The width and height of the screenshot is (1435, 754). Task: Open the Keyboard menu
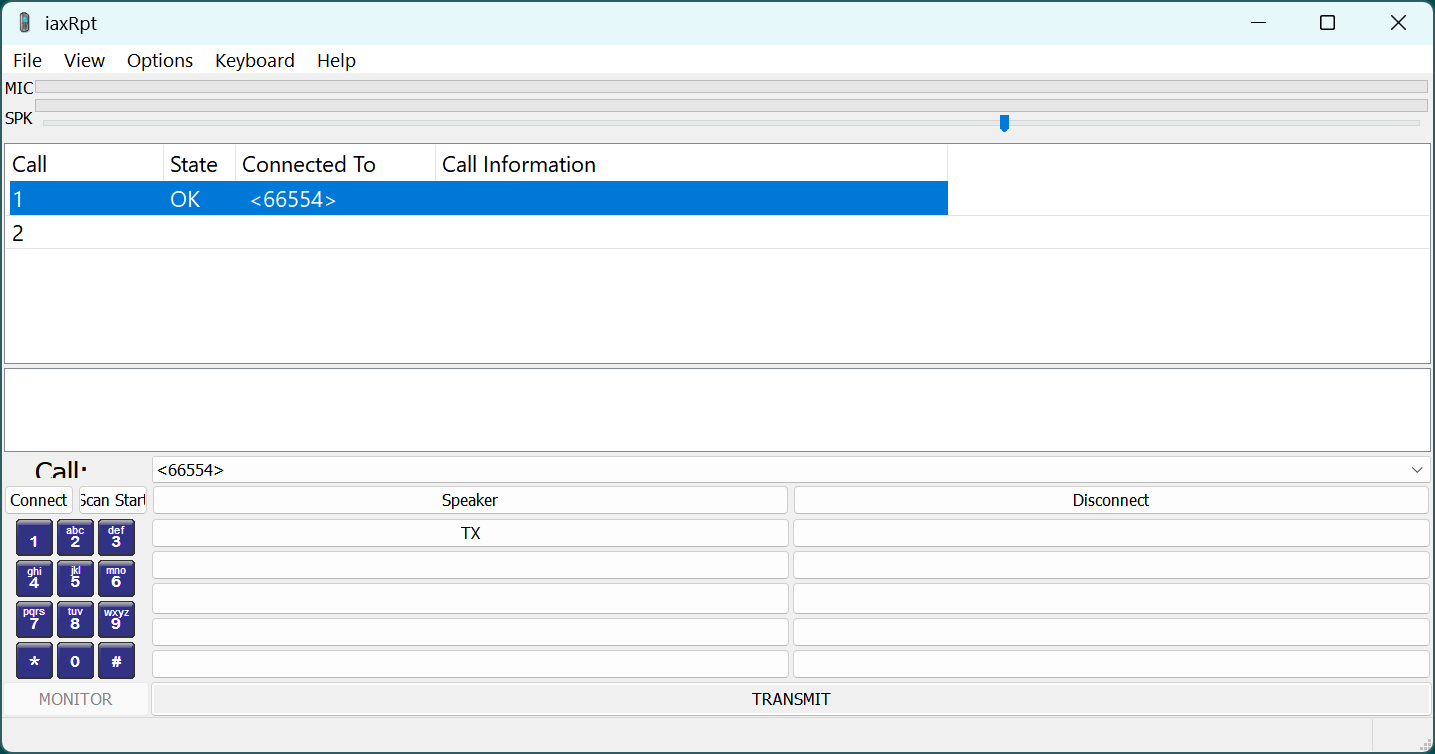pyautogui.click(x=254, y=60)
